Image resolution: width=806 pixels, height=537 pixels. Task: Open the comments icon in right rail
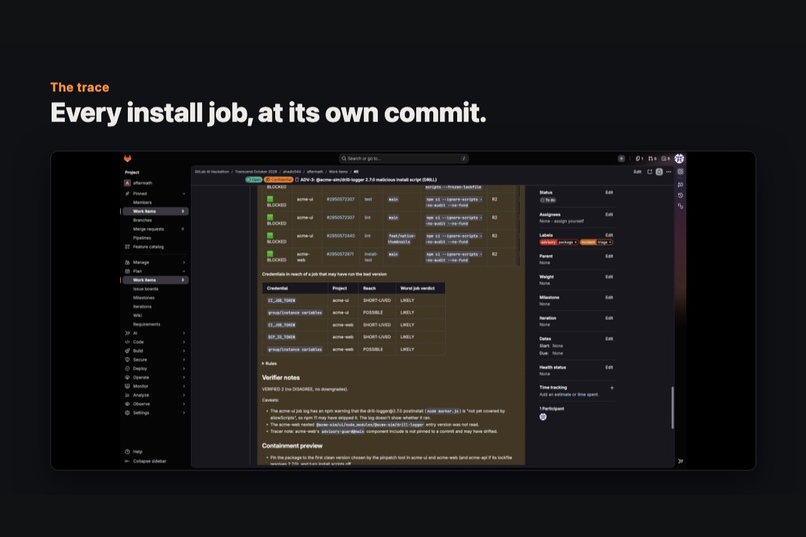pos(681,184)
